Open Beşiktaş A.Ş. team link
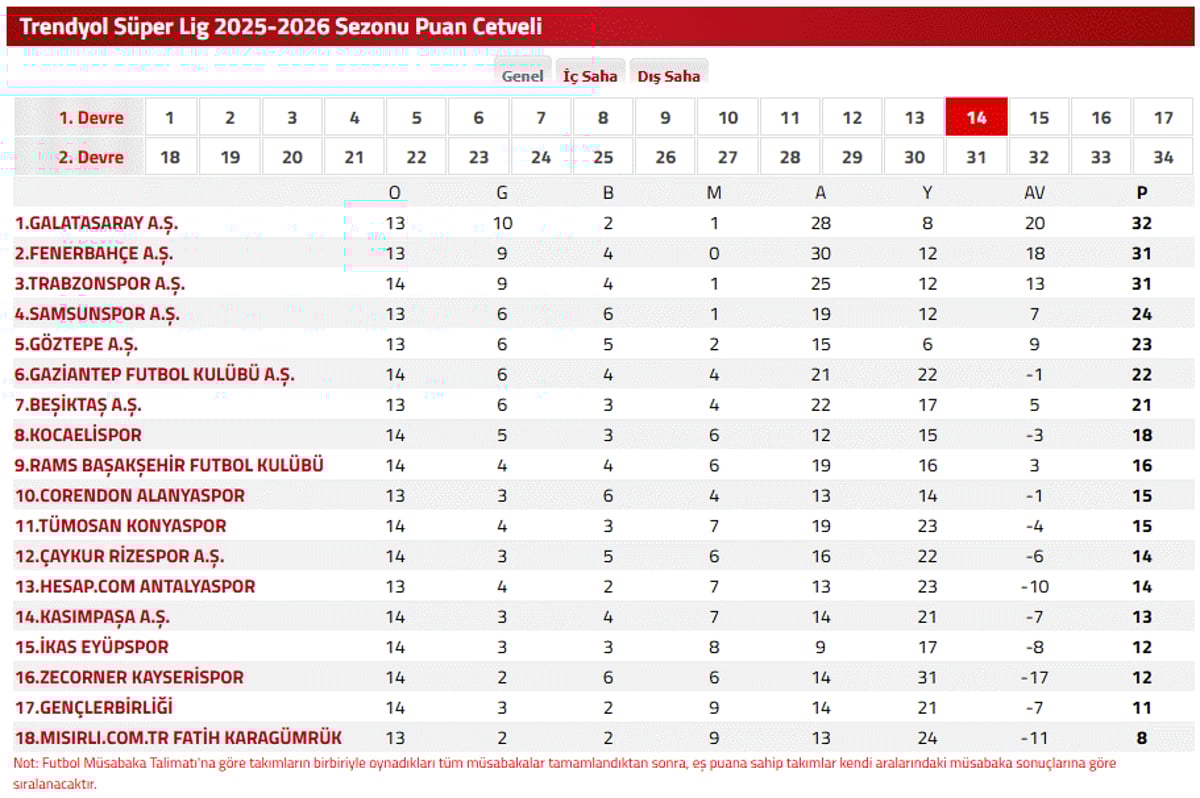Screen dimensions: 1200x798 (78, 405)
